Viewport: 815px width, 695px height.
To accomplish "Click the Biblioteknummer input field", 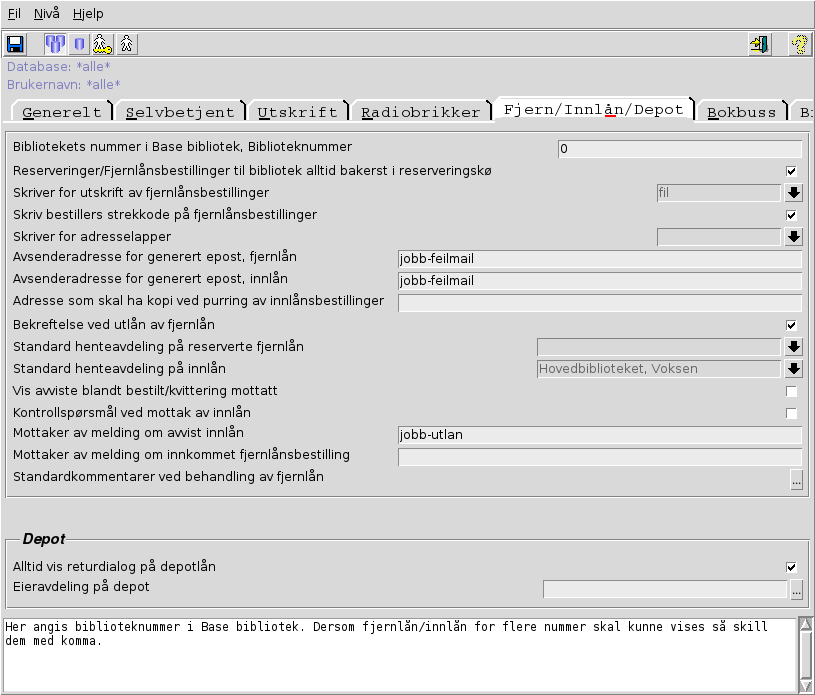I will 679,149.
